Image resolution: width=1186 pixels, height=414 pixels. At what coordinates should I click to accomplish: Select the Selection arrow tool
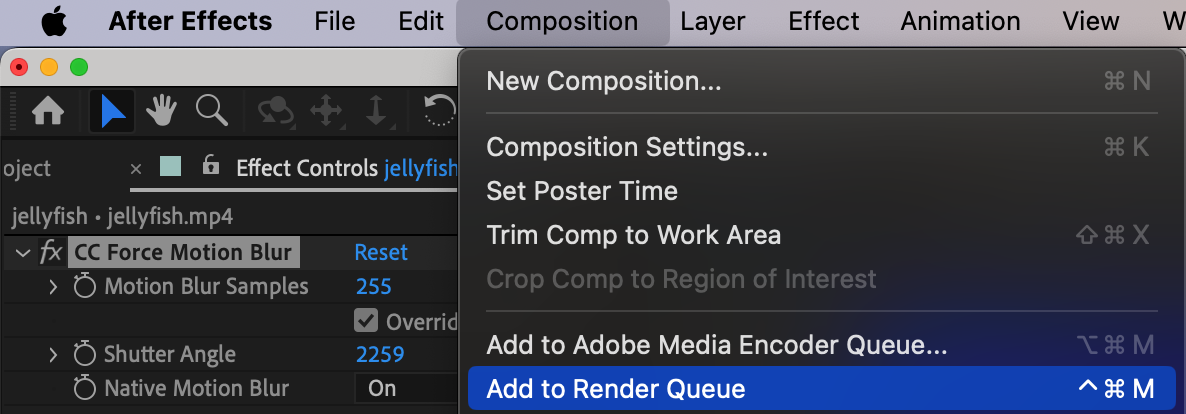point(112,112)
